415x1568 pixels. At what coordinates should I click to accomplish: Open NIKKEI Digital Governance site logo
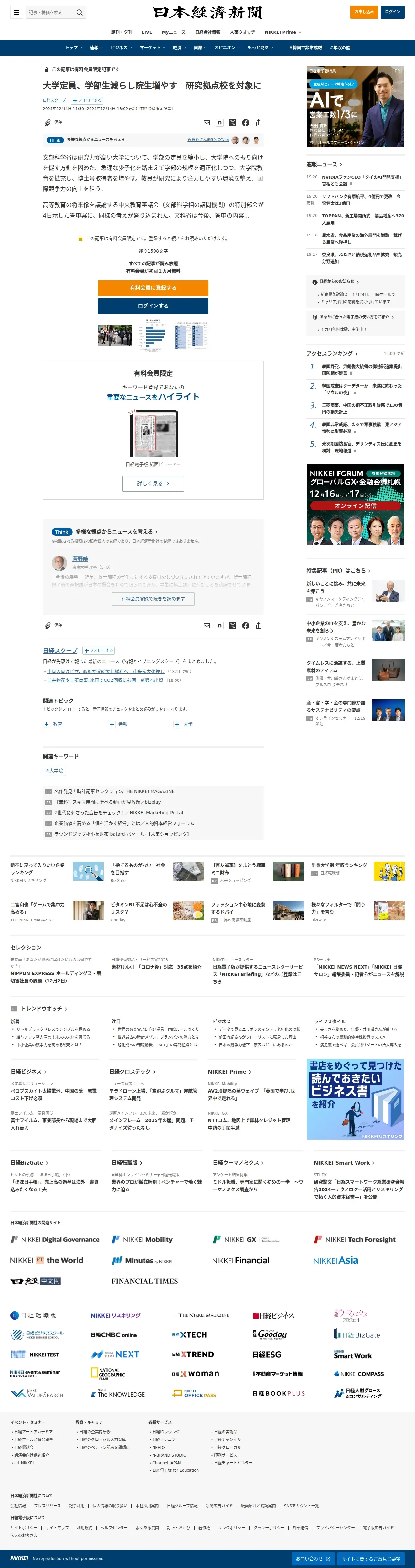(x=55, y=1239)
